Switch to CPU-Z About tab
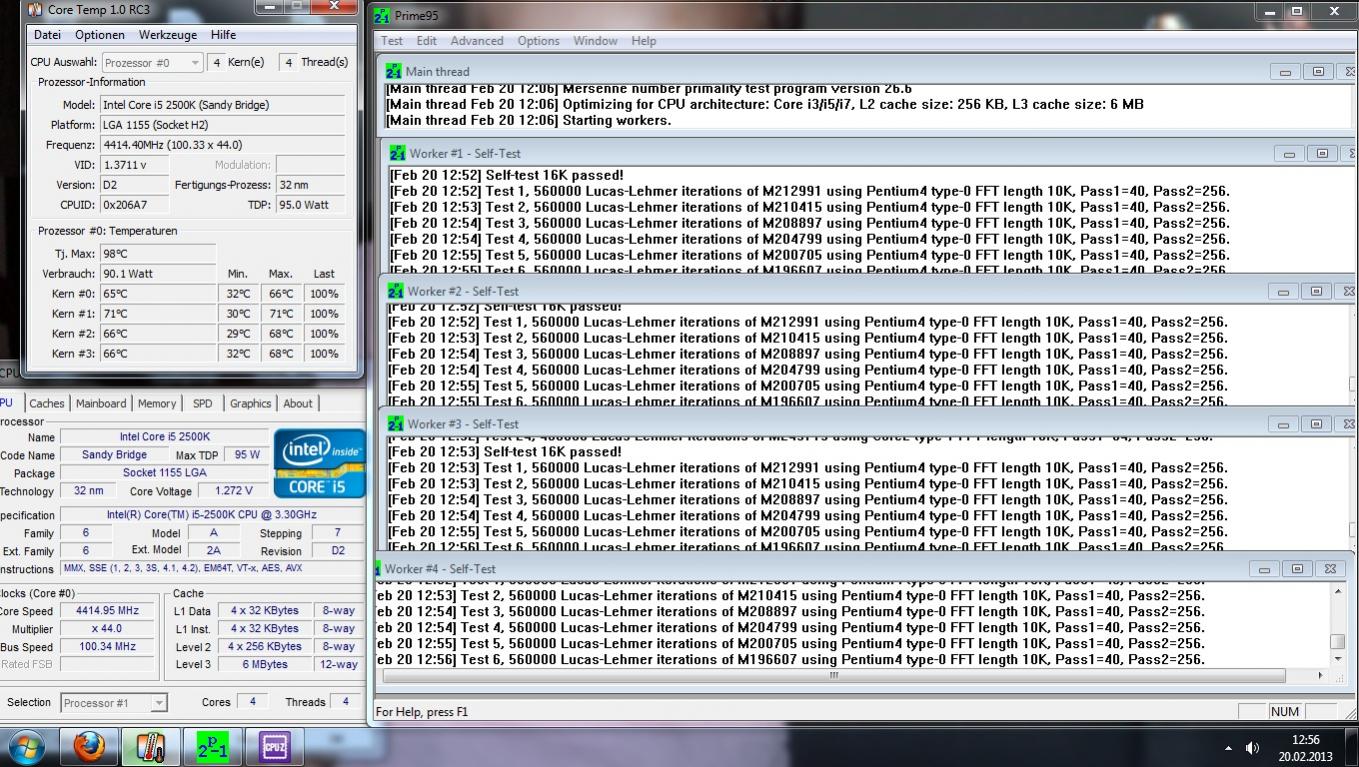The height and width of the screenshot is (767, 1359). click(x=298, y=403)
